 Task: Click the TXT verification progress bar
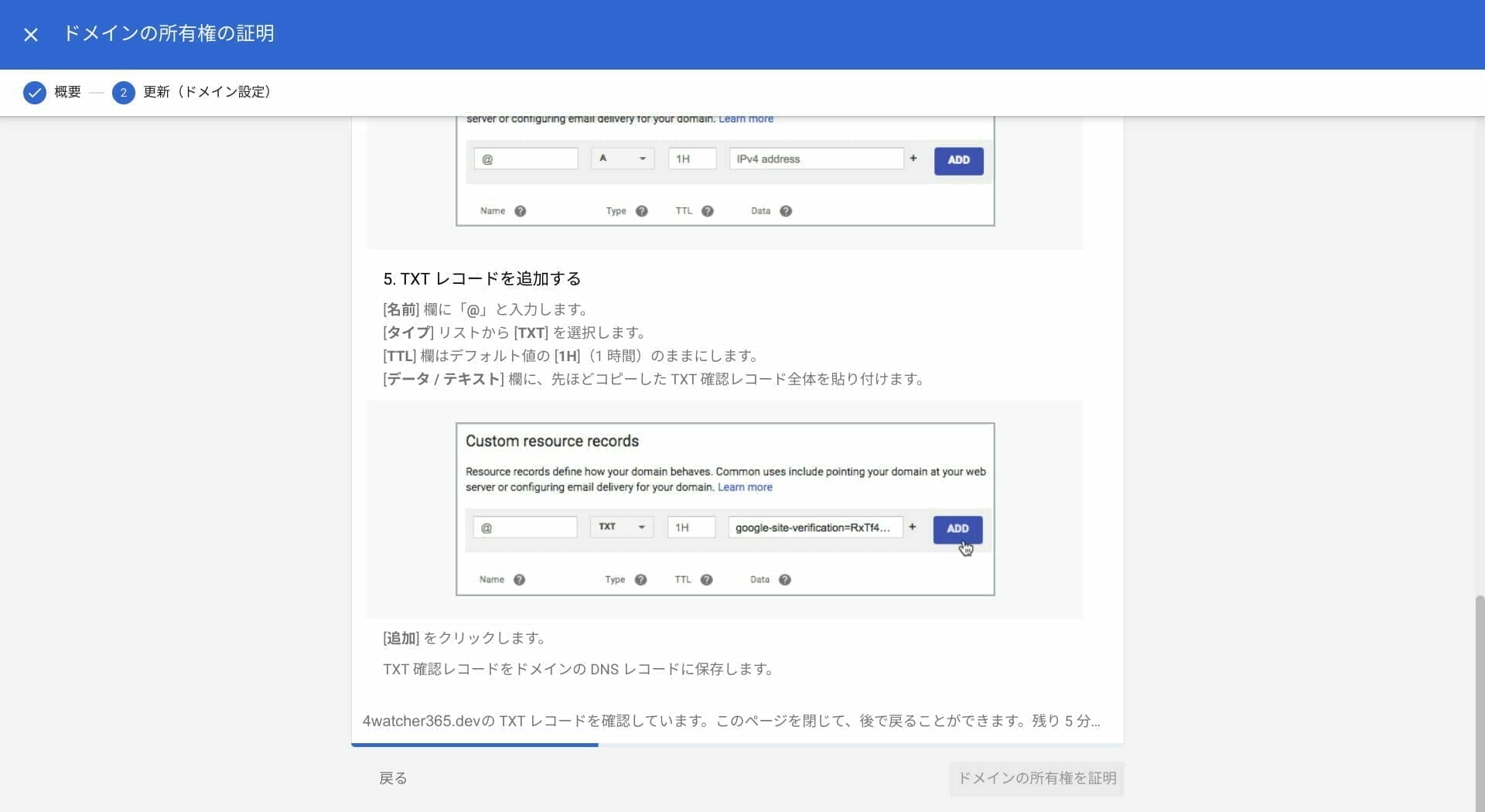coord(737,745)
